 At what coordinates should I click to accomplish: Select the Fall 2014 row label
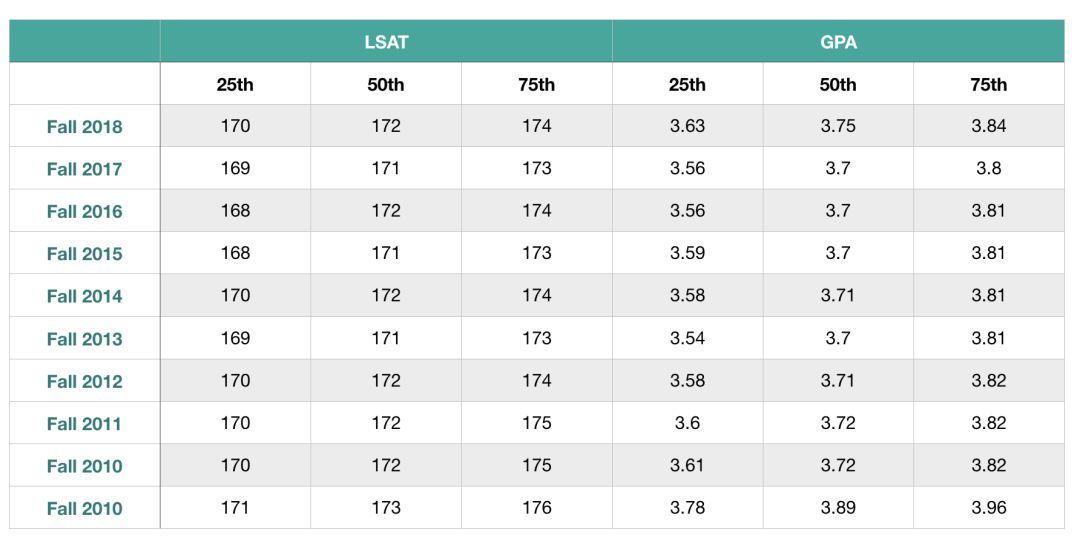point(85,296)
